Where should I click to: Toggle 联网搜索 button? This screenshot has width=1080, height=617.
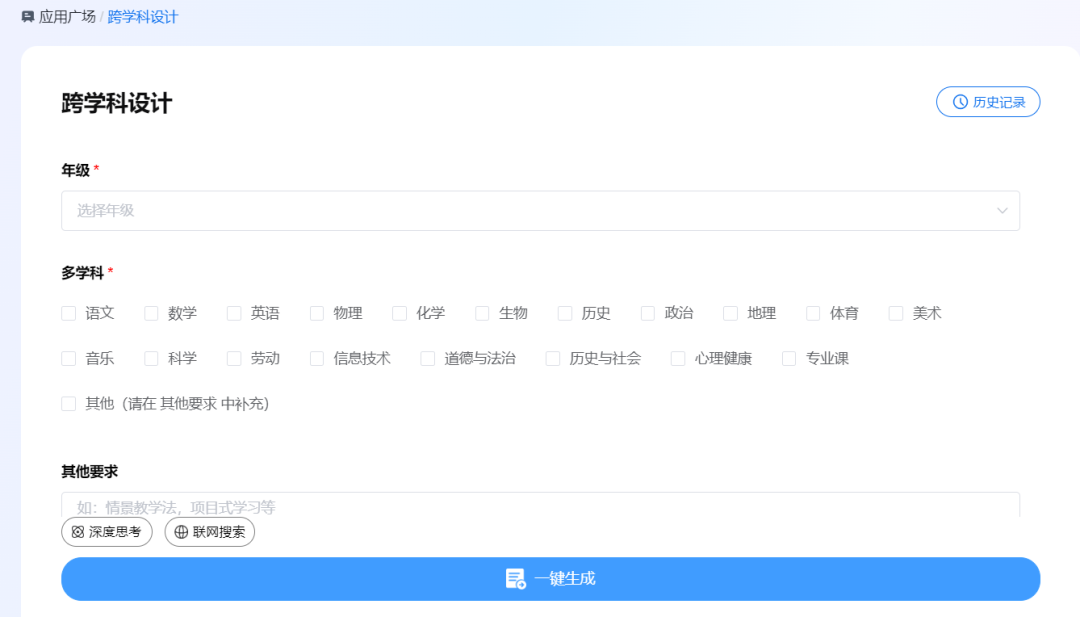click(x=209, y=532)
